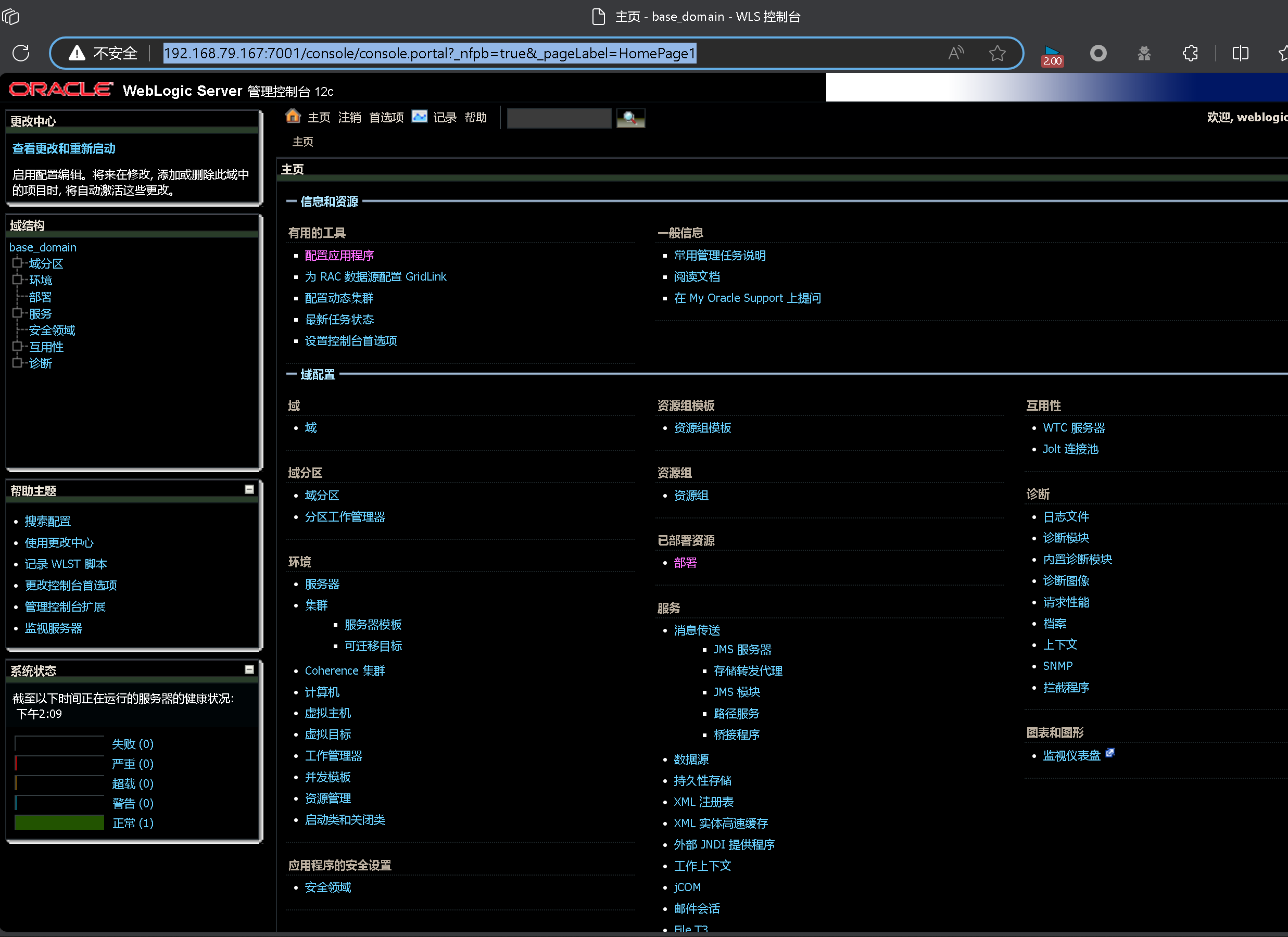Click the 正常 (1) health status link
The width and height of the screenshot is (1288, 937).
click(x=133, y=824)
